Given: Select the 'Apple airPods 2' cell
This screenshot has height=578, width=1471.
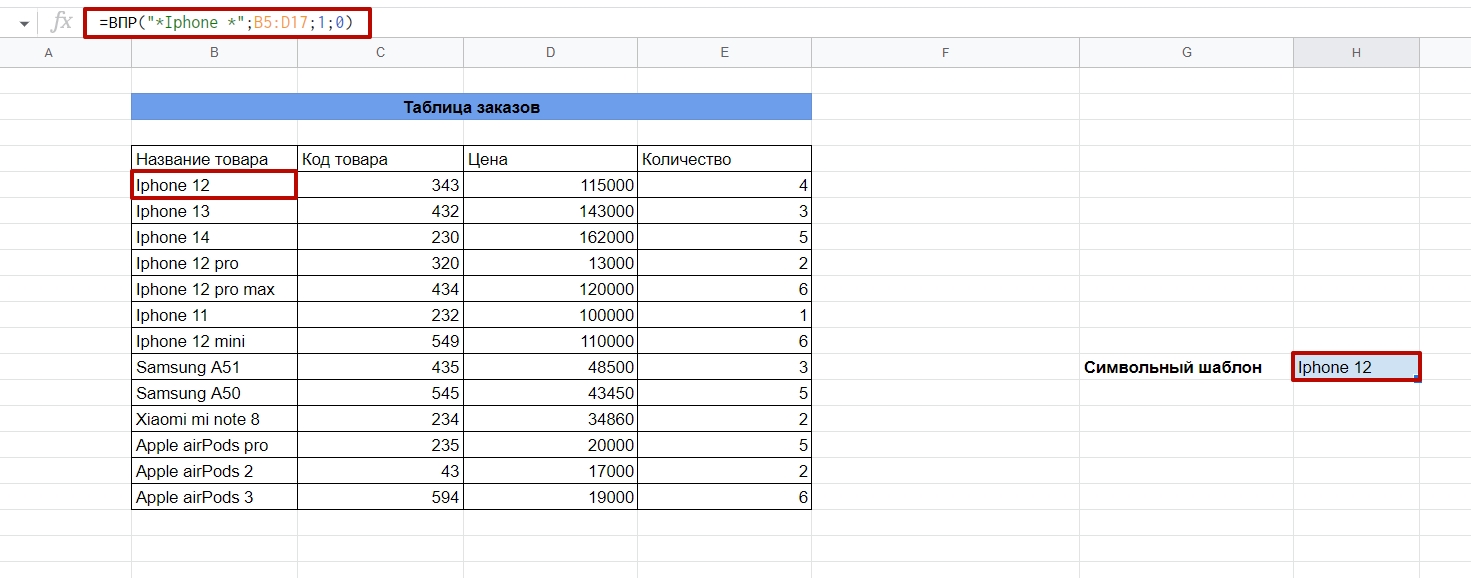Looking at the screenshot, I should (x=214, y=471).
